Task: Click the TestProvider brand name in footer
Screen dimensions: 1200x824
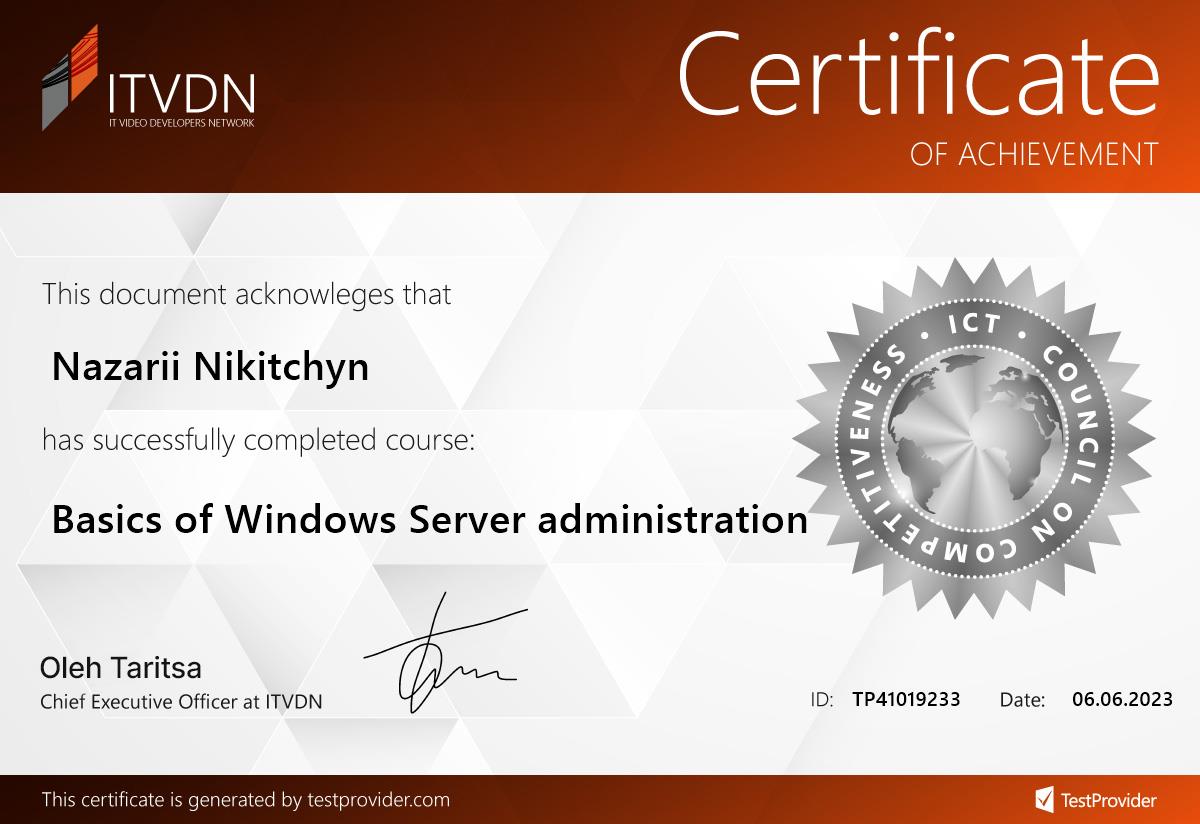Action: 1108,800
